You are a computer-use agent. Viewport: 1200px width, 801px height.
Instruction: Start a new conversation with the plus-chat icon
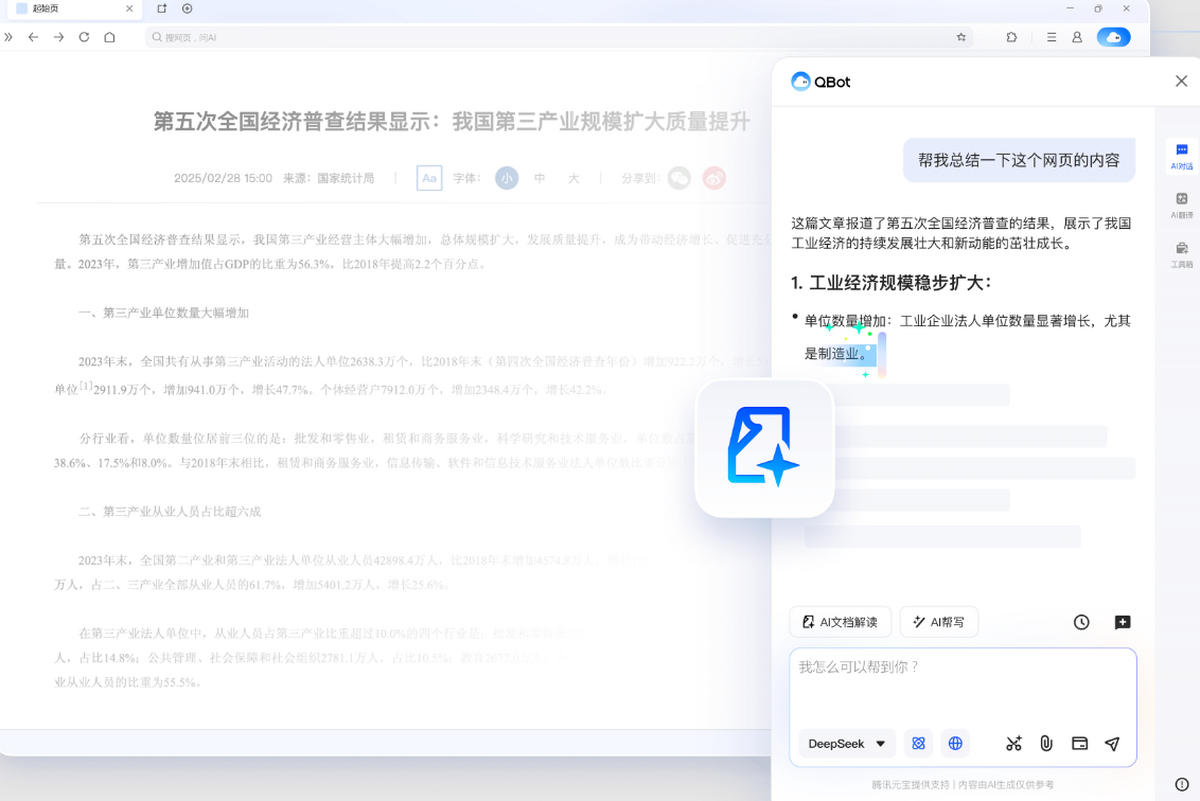click(x=1122, y=622)
